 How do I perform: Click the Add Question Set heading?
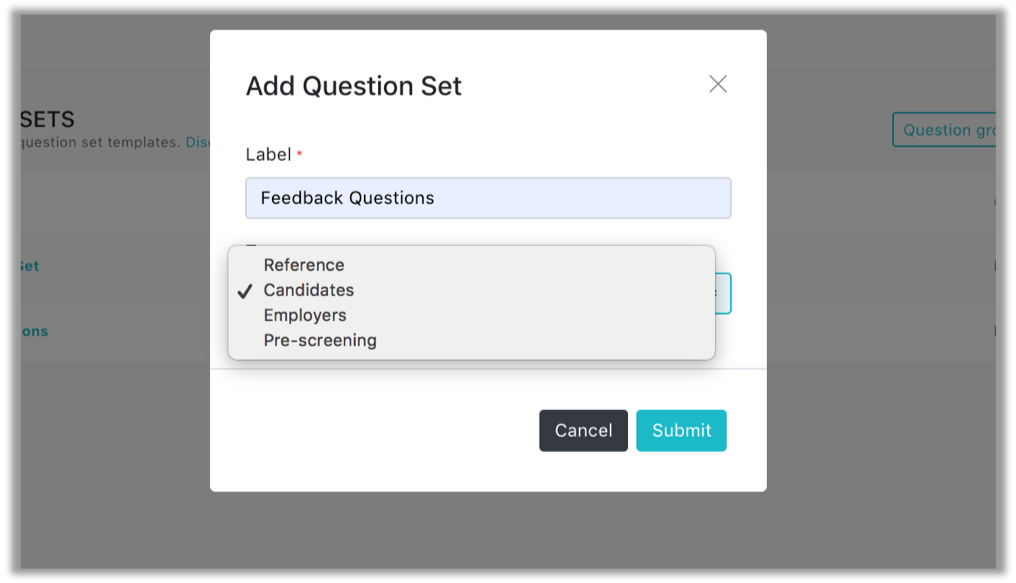click(x=353, y=86)
